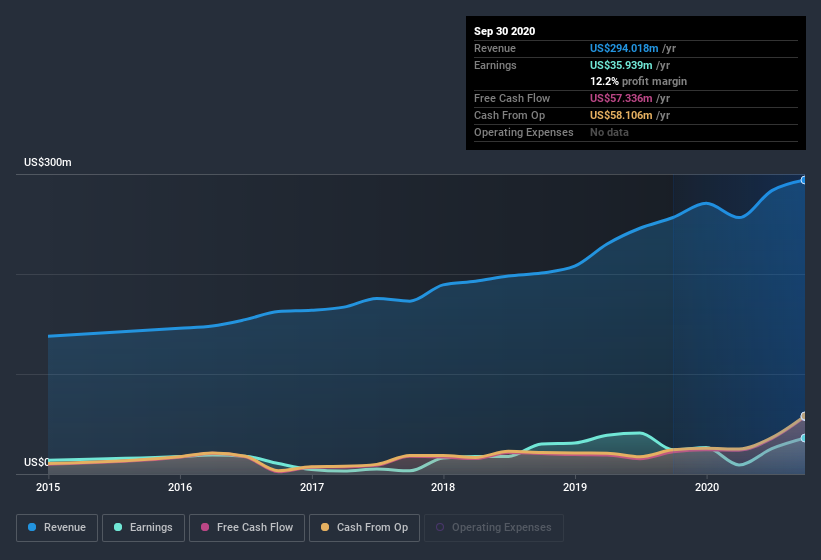821x560 pixels.
Task: Click the Sep 30 2020 tooltip date
Action: coord(505,31)
